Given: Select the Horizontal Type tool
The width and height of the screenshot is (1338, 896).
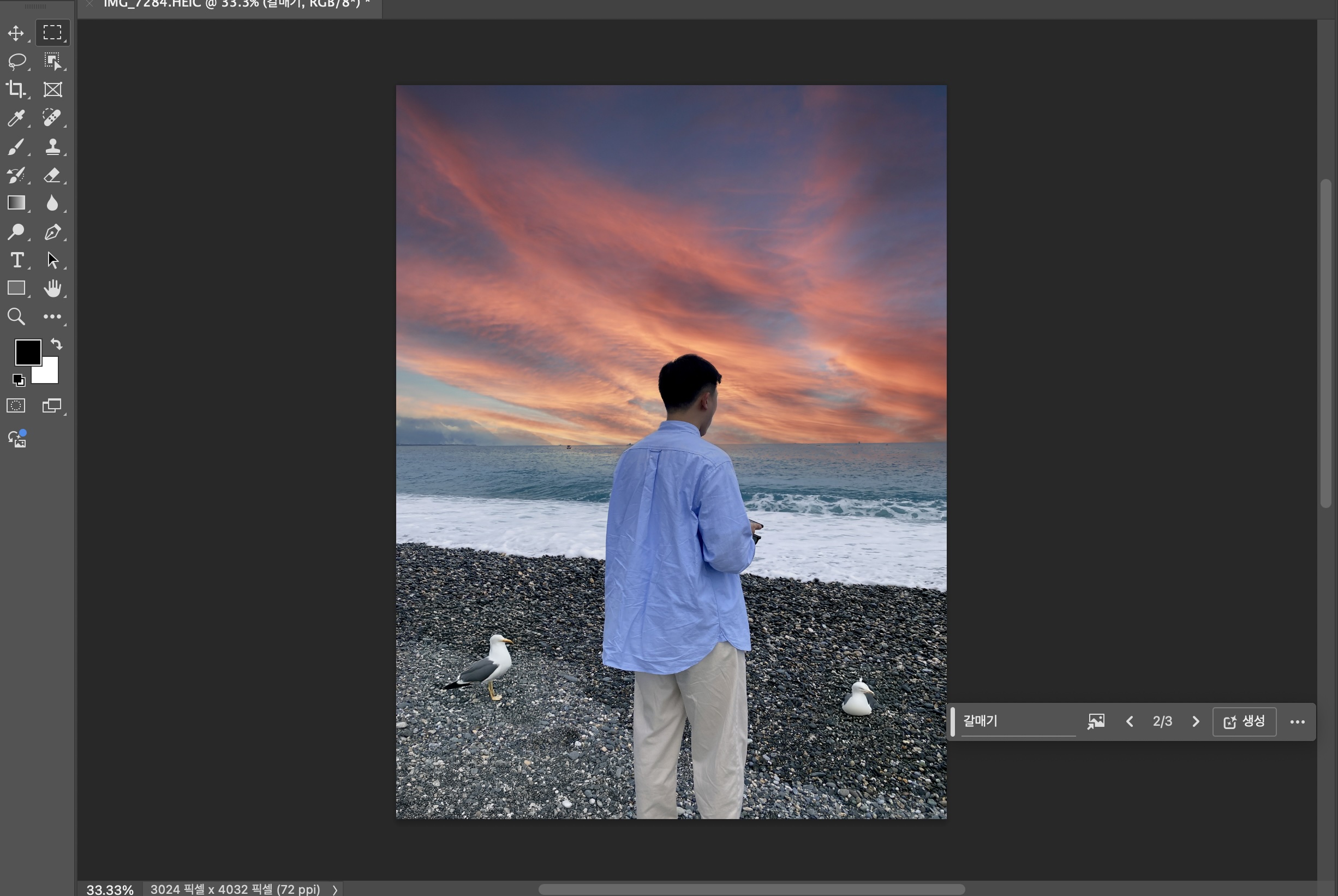Looking at the screenshot, I should 16,260.
